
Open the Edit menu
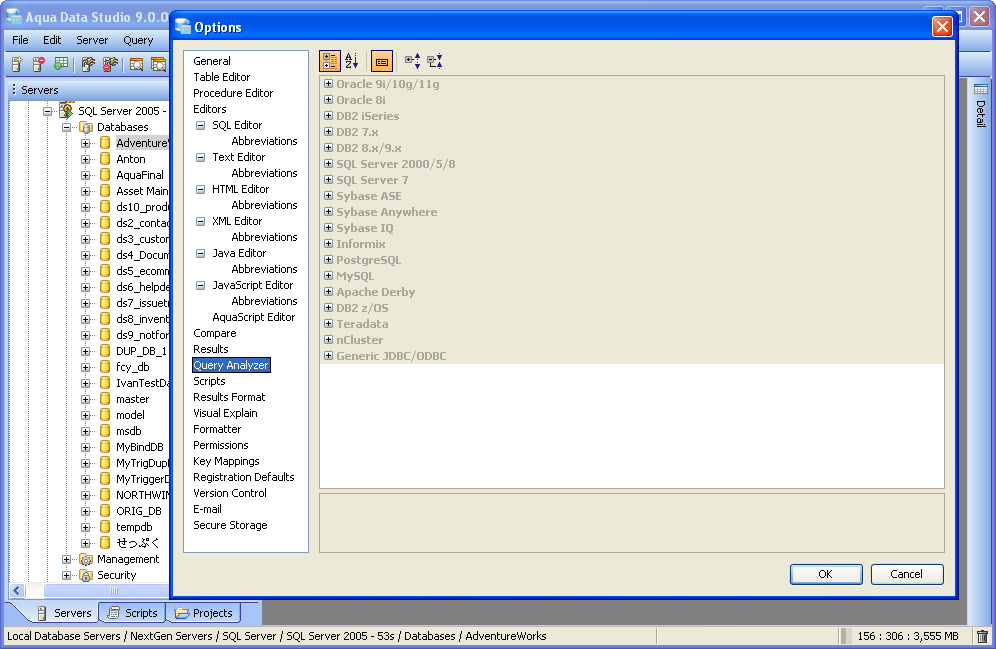coord(52,40)
